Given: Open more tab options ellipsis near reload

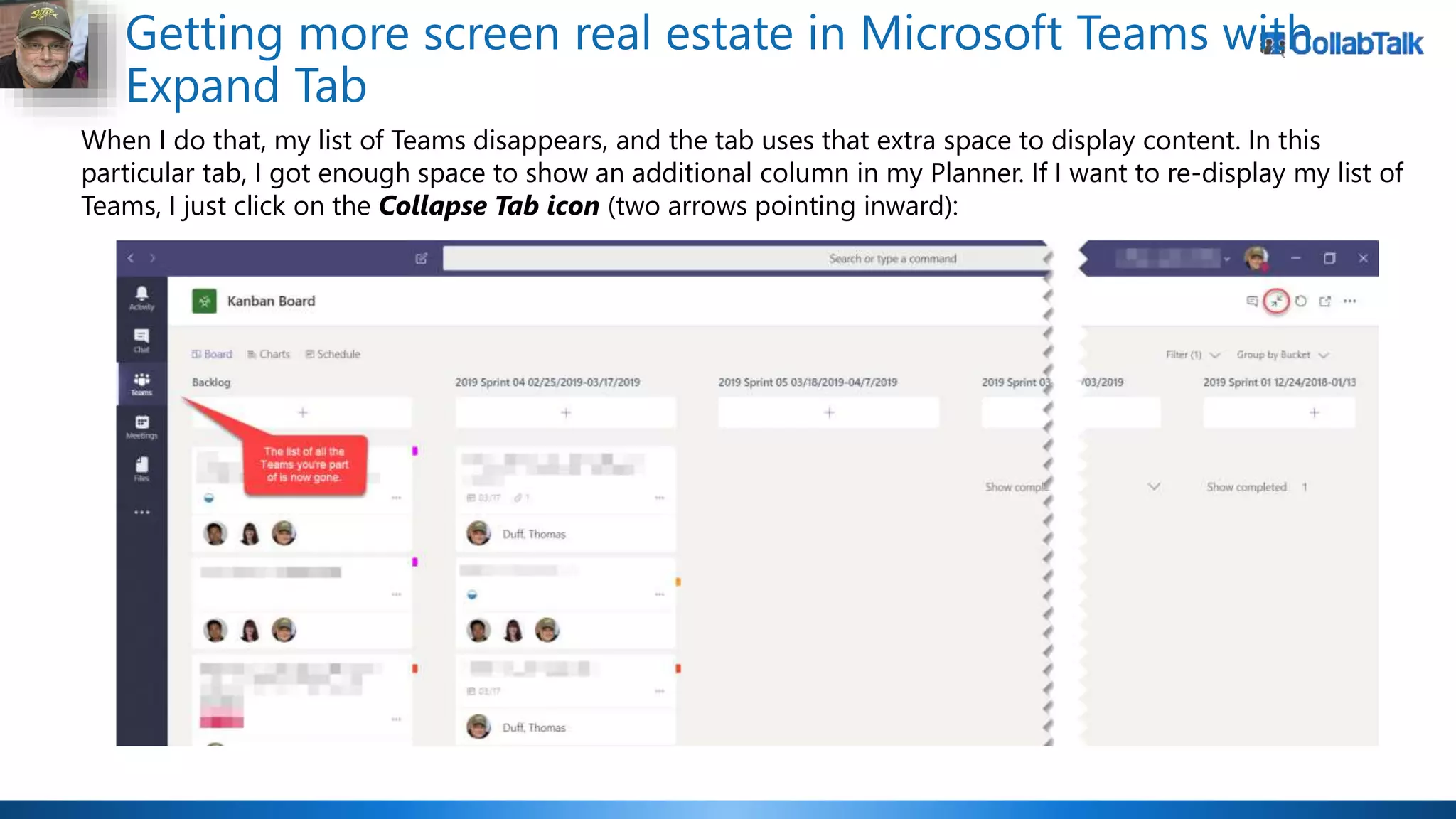Looking at the screenshot, I should click(1349, 301).
